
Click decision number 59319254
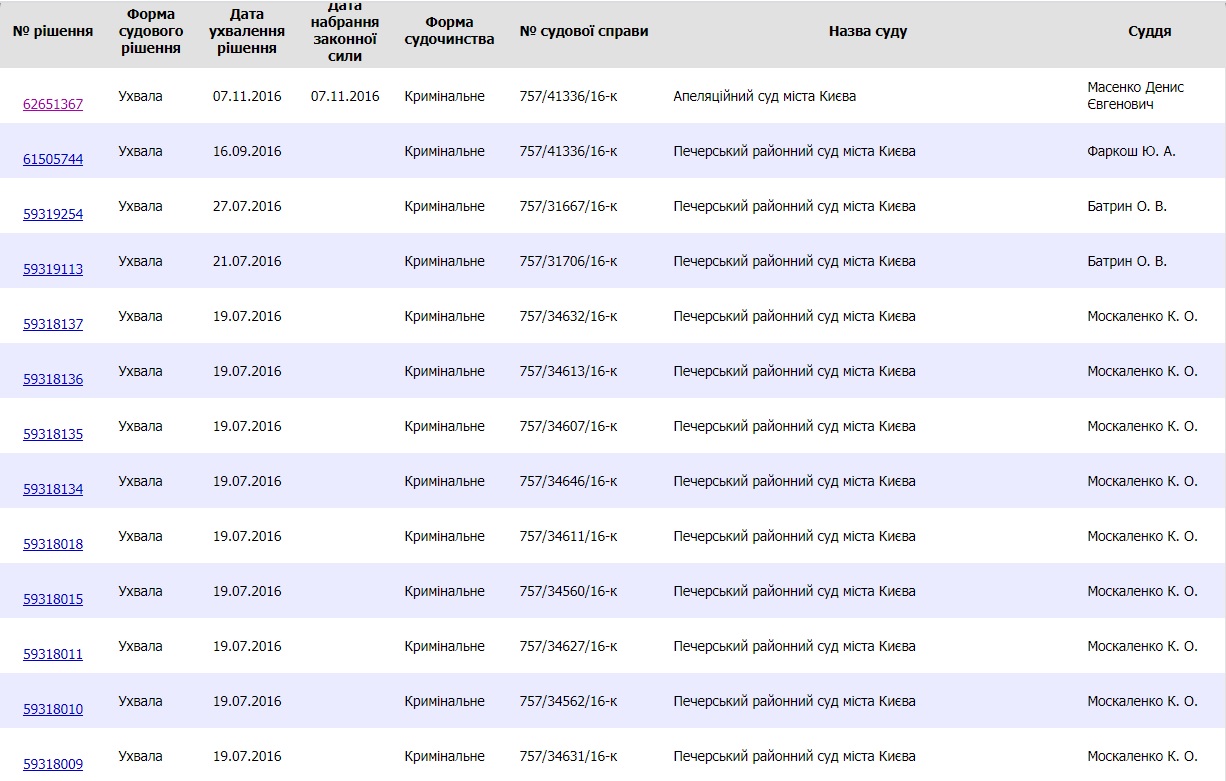(53, 214)
